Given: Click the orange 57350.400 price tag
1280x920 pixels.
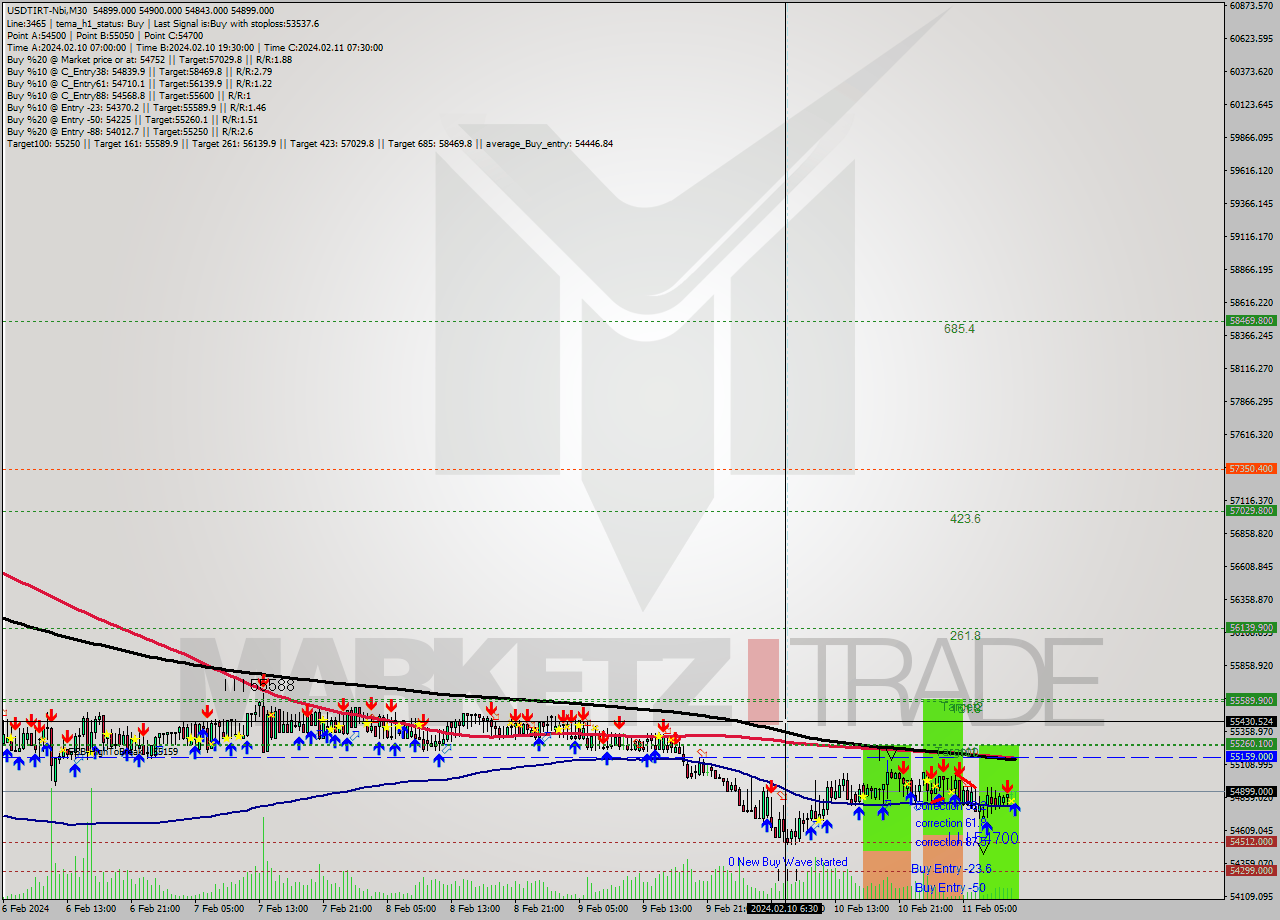Looking at the screenshot, I should pyautogui.click(x=1250, y=468).
